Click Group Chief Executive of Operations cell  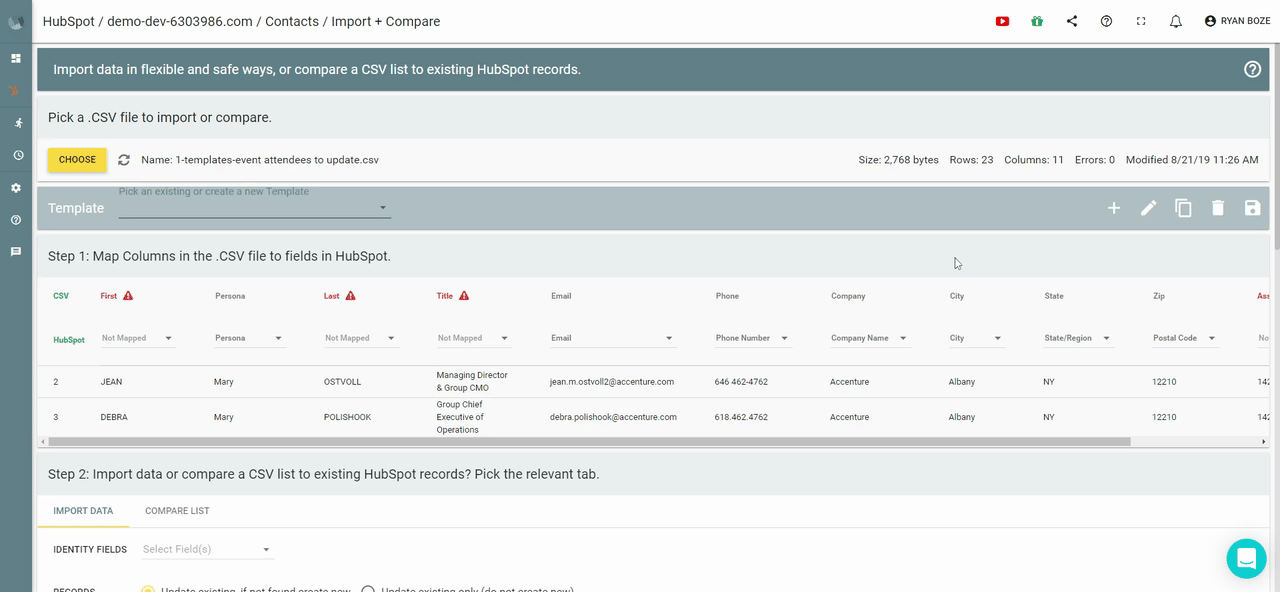coord(460,417)
